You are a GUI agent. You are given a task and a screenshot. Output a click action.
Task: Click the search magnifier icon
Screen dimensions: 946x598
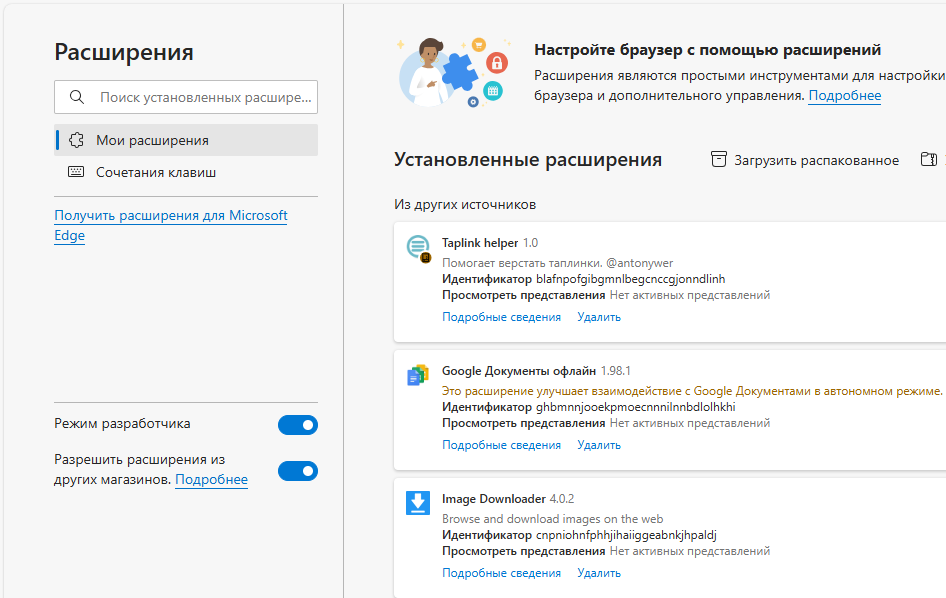(x=77, y=97)
